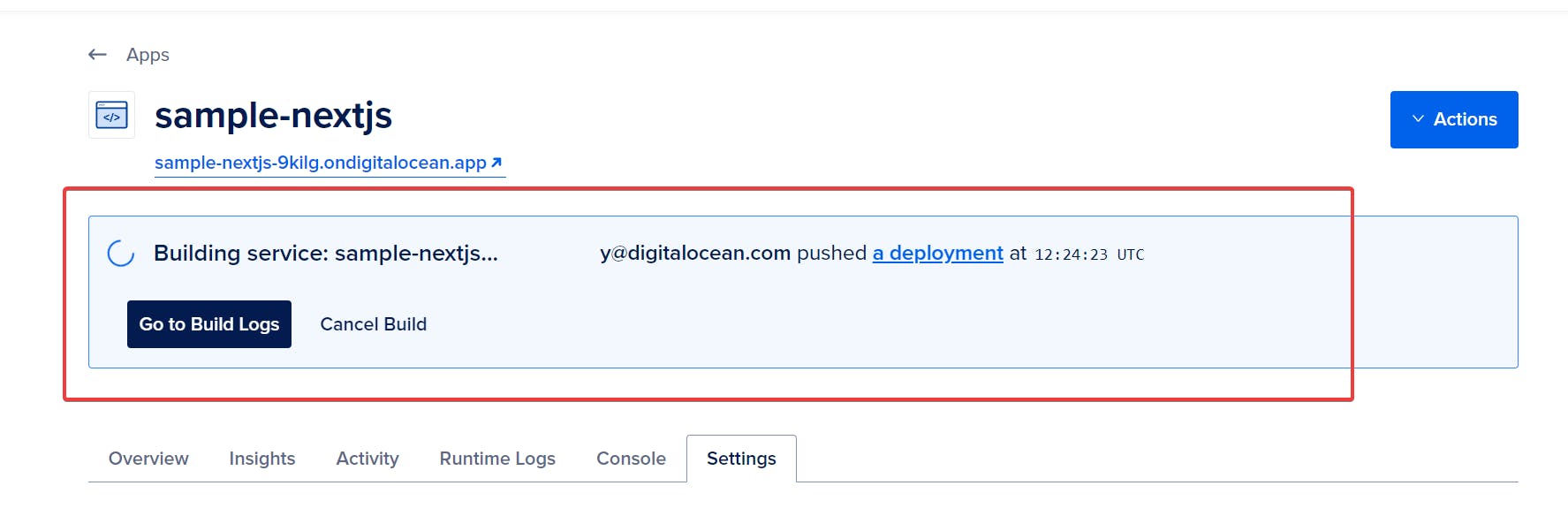The width and height of the screenshot is (1568, 516).
Task: Switch to the Overview tab
Action: point(148,459)
